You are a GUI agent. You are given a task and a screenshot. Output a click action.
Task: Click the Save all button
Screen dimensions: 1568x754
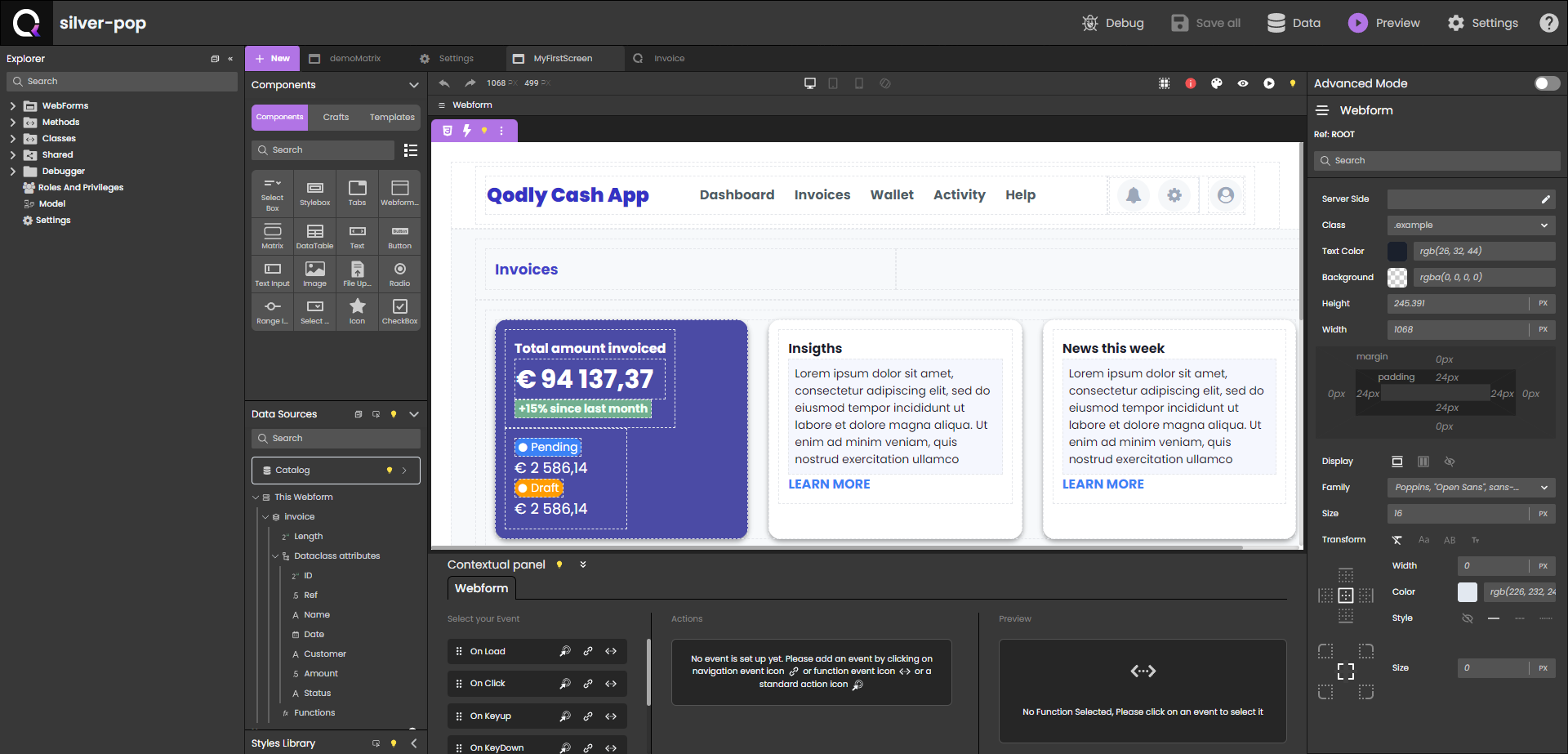1205,23
